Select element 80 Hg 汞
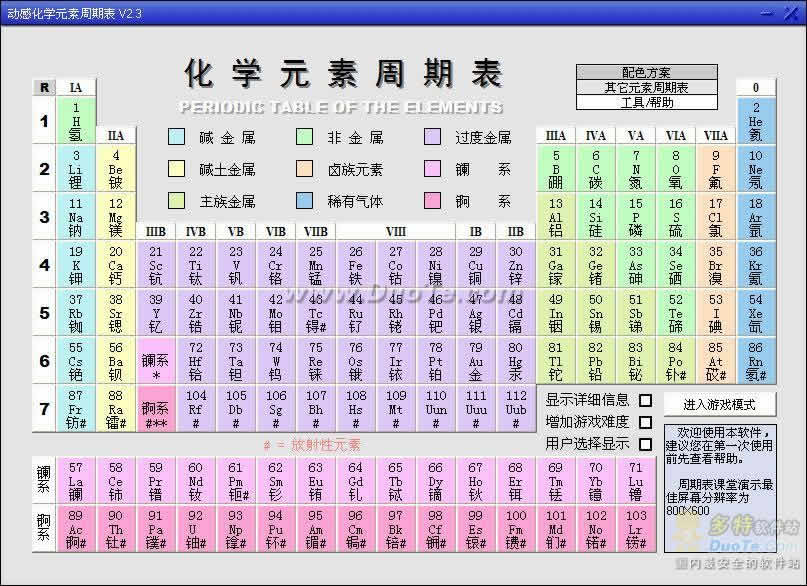807x586 pixels. coord(516,361)
